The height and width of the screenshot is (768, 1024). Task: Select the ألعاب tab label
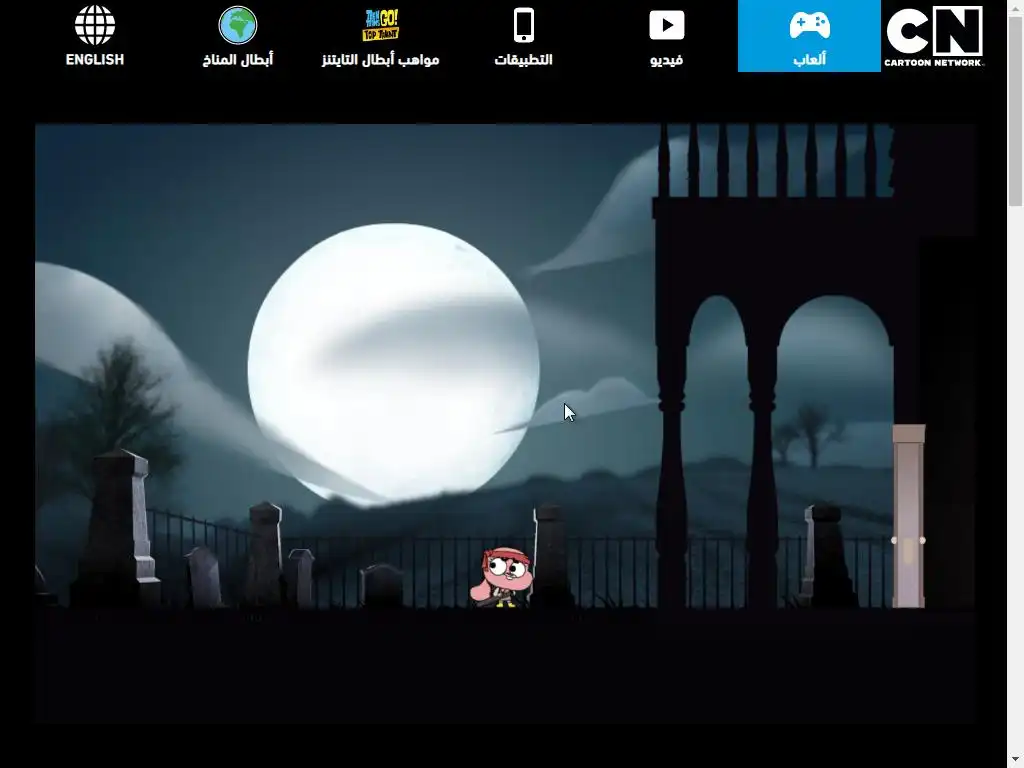tap(810, 59)
